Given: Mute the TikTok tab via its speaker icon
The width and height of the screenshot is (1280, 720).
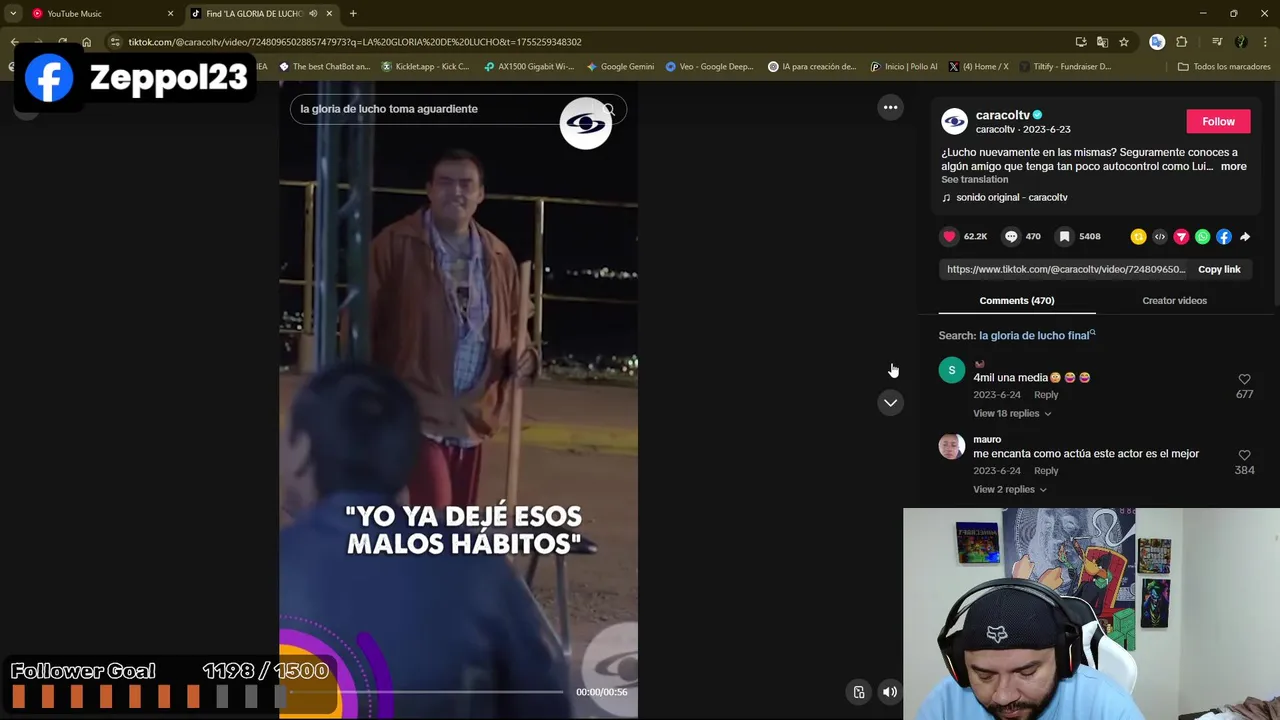Looking at the screenshot, I should click(313, 14).
